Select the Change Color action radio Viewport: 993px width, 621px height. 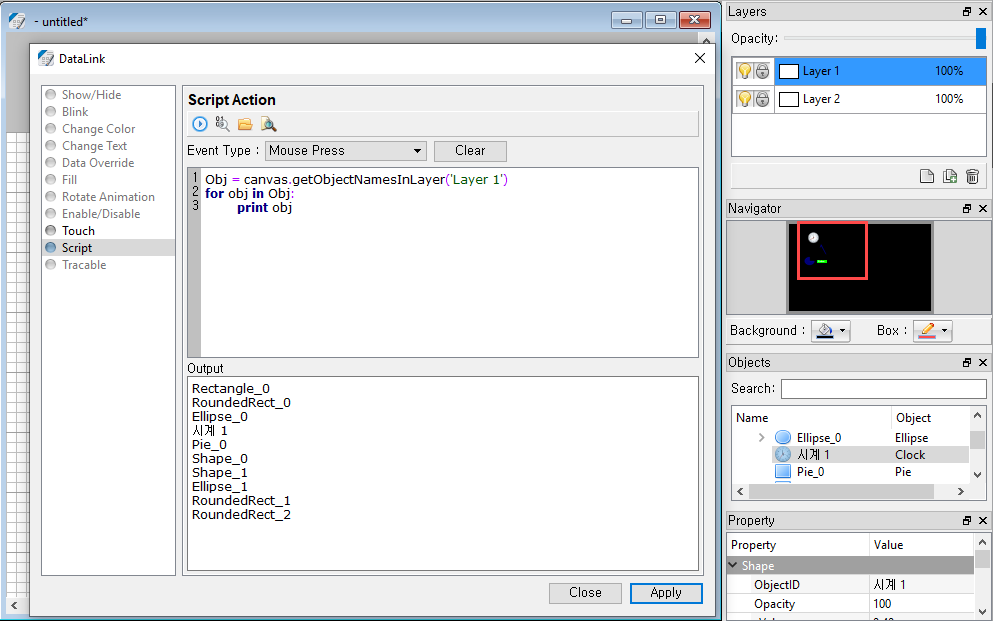(x=51, y=129)
